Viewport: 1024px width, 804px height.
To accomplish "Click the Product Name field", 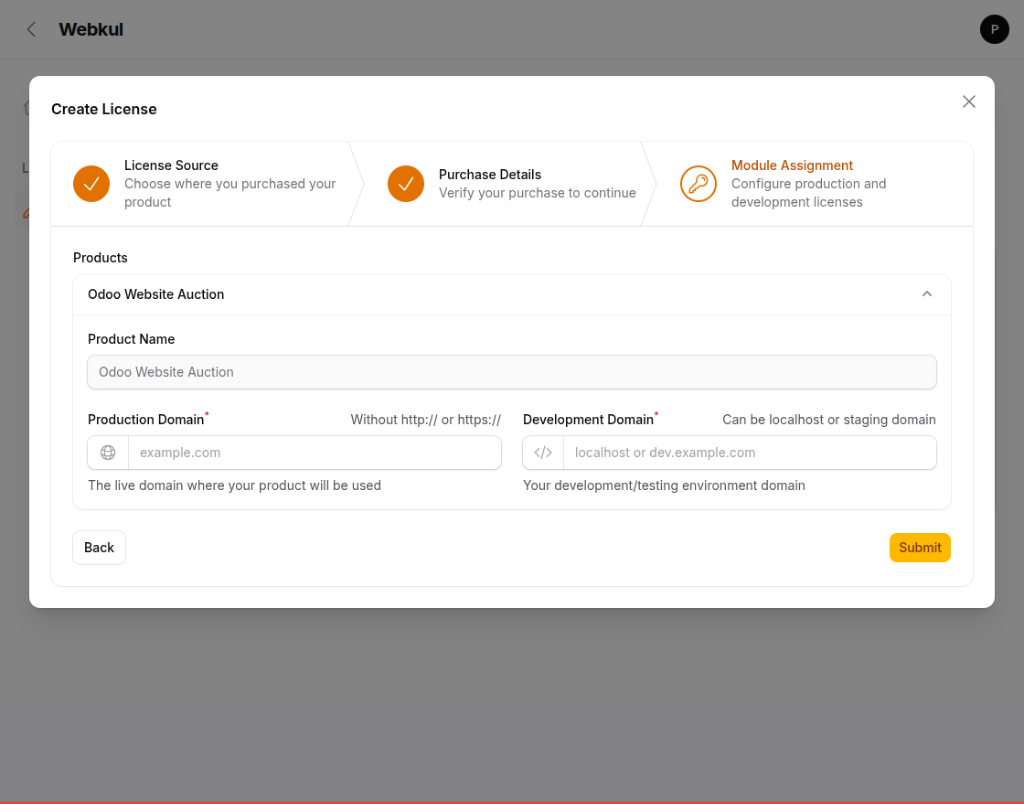I will tap(512, 371).
